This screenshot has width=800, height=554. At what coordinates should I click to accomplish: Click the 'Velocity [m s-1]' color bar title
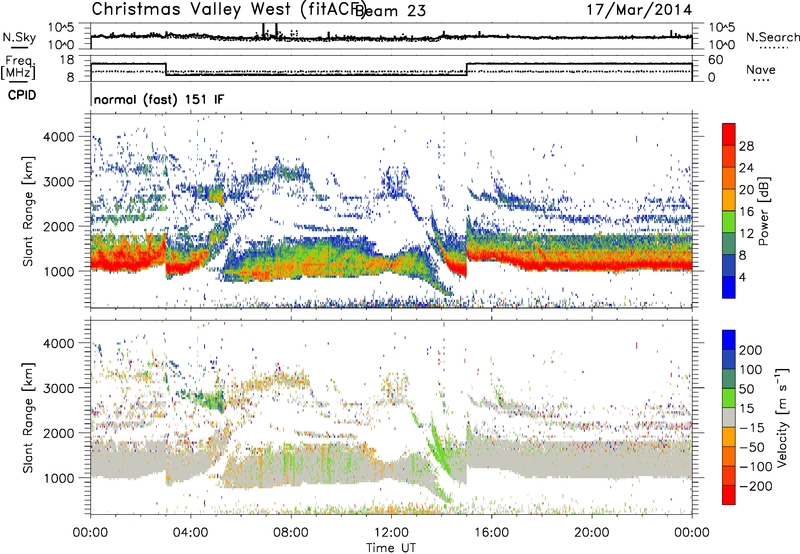point(782,417)
